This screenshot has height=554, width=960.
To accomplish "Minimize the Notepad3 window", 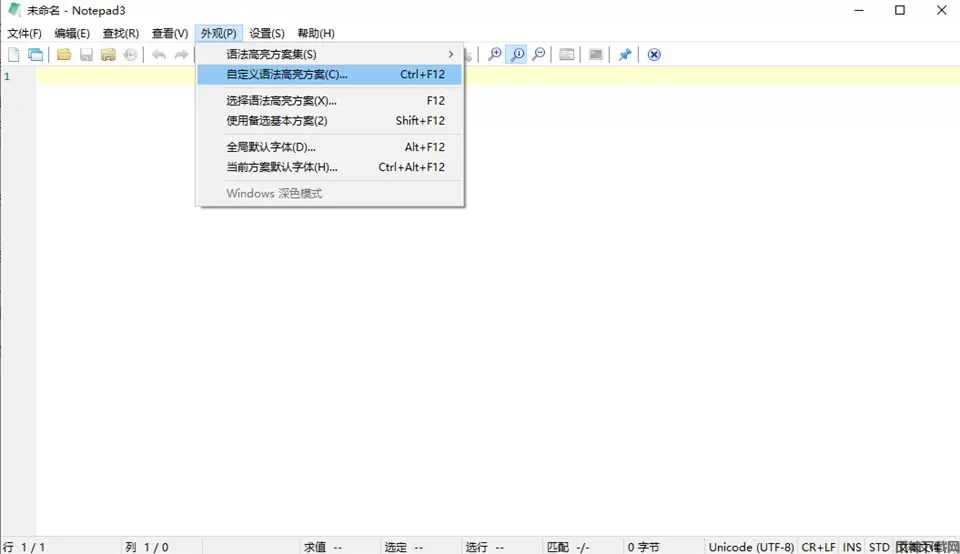I will [x=859, y=10].
